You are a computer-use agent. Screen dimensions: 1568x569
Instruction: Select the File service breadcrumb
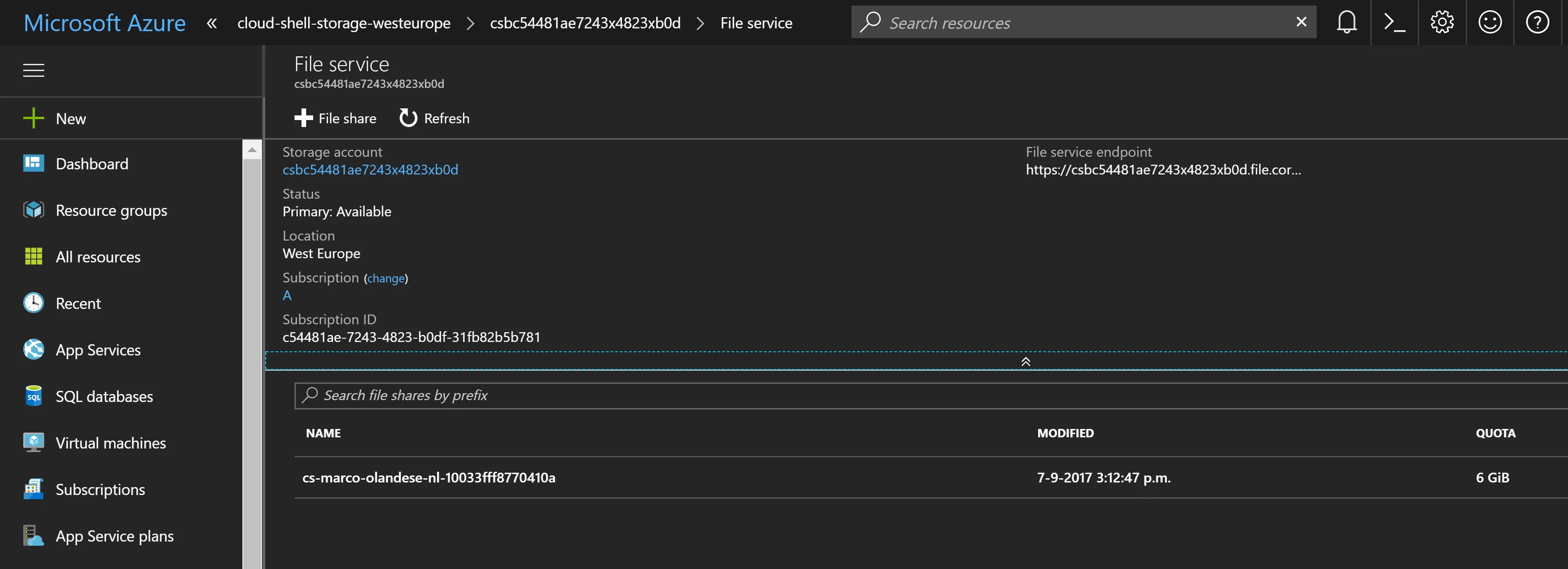(756, 23)
